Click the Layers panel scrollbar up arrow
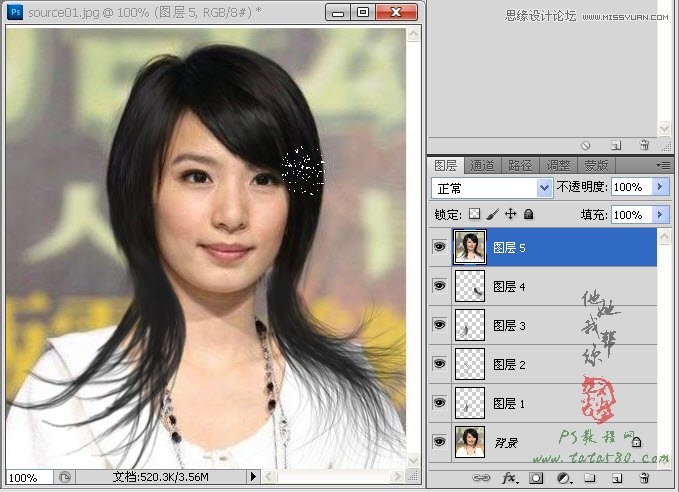The height and width of the screenshot is (492, 679). point(664,236)
